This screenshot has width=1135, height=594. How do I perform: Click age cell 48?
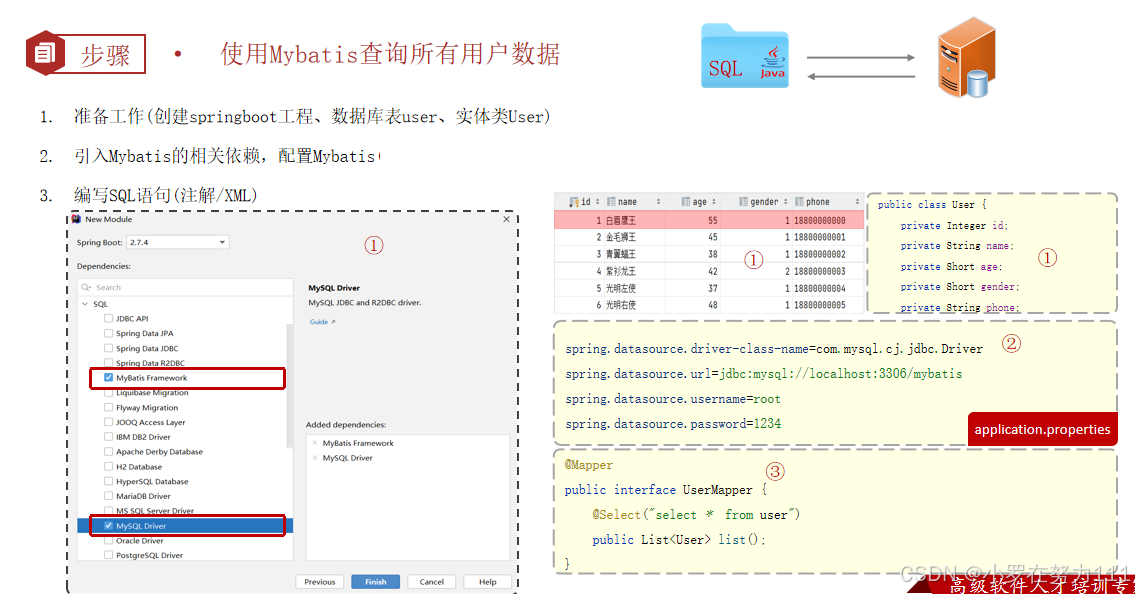[713, 305]
